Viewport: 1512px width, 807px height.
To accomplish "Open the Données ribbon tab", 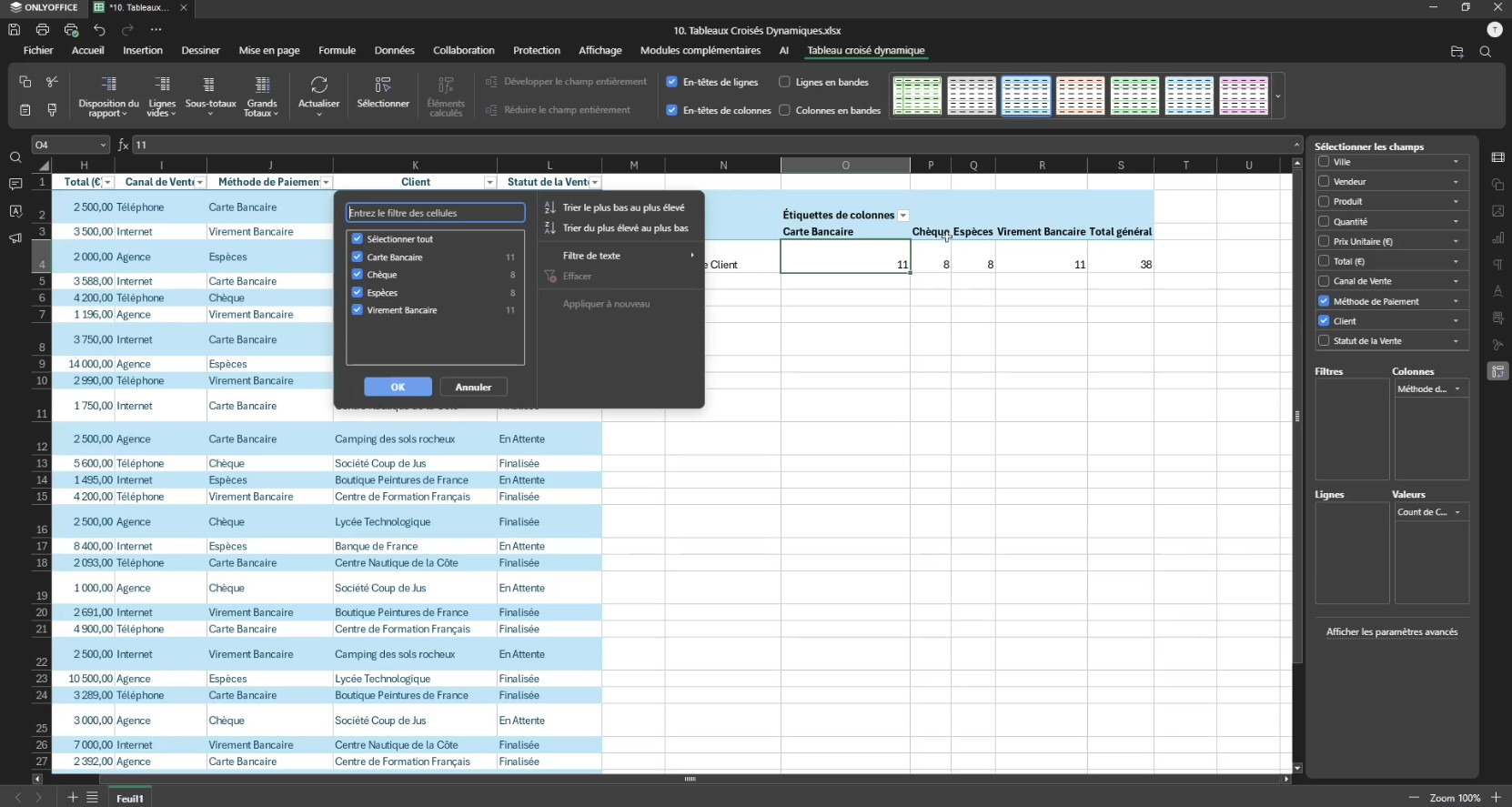I will coord(394,51).
